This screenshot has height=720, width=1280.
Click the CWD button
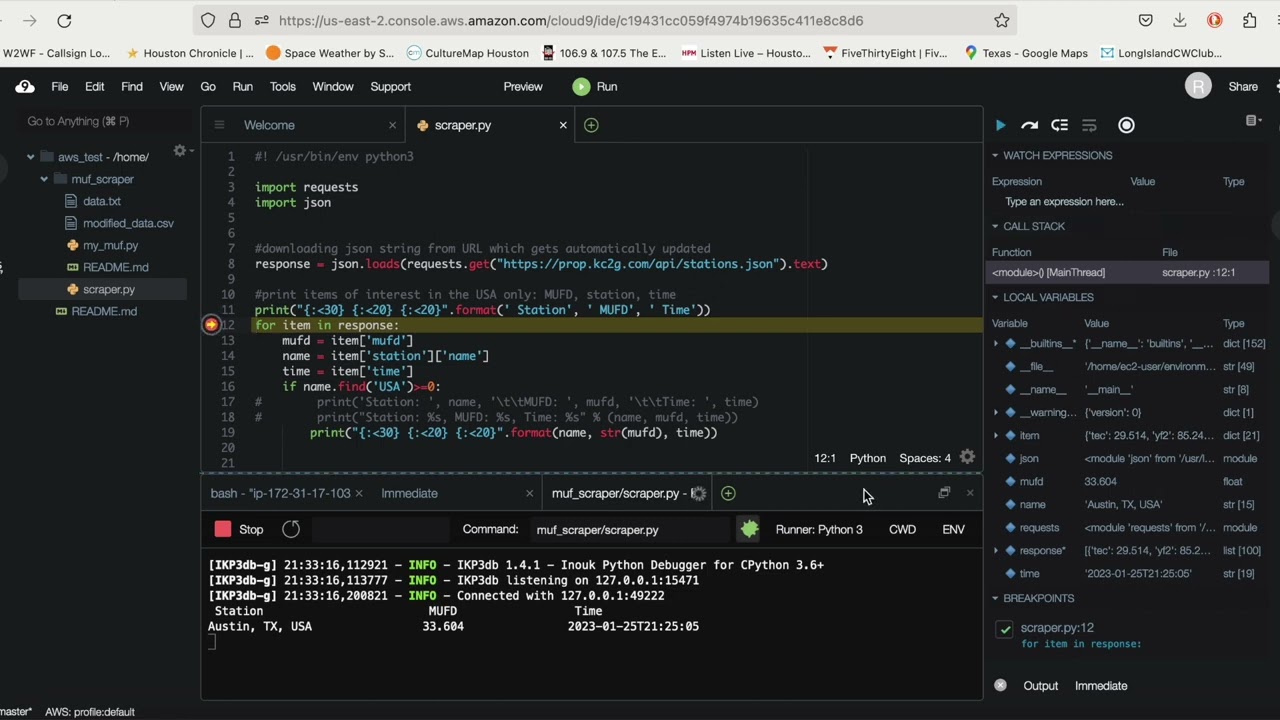click(902, 529)
